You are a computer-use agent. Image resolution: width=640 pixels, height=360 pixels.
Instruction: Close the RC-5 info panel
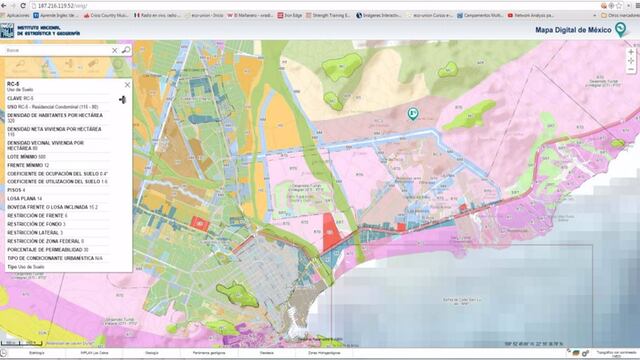point(127,85)
